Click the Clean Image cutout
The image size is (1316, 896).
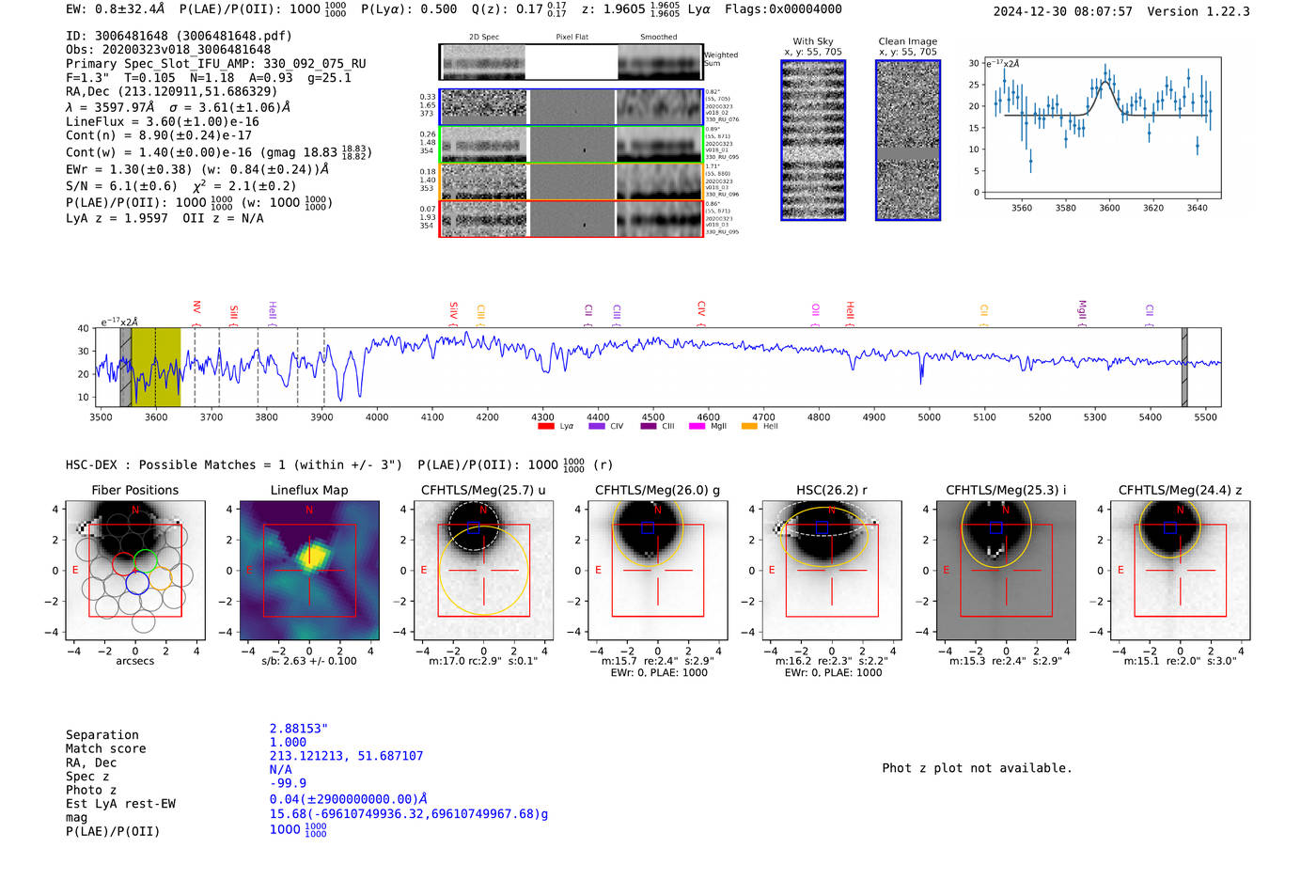pyautogui.click(x=908, y=140)
